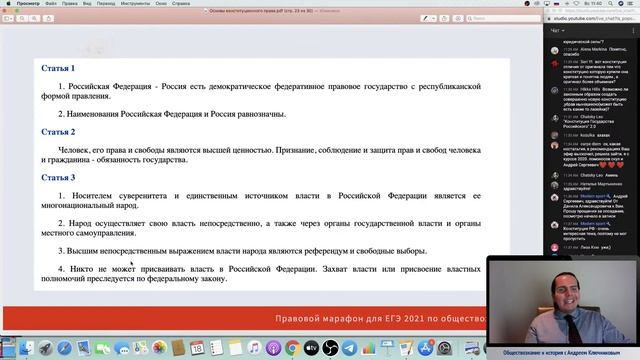The width and height of the screenshot is (640, 360).
Task: Open the Файл menu
Action: [x=51, y=3]
